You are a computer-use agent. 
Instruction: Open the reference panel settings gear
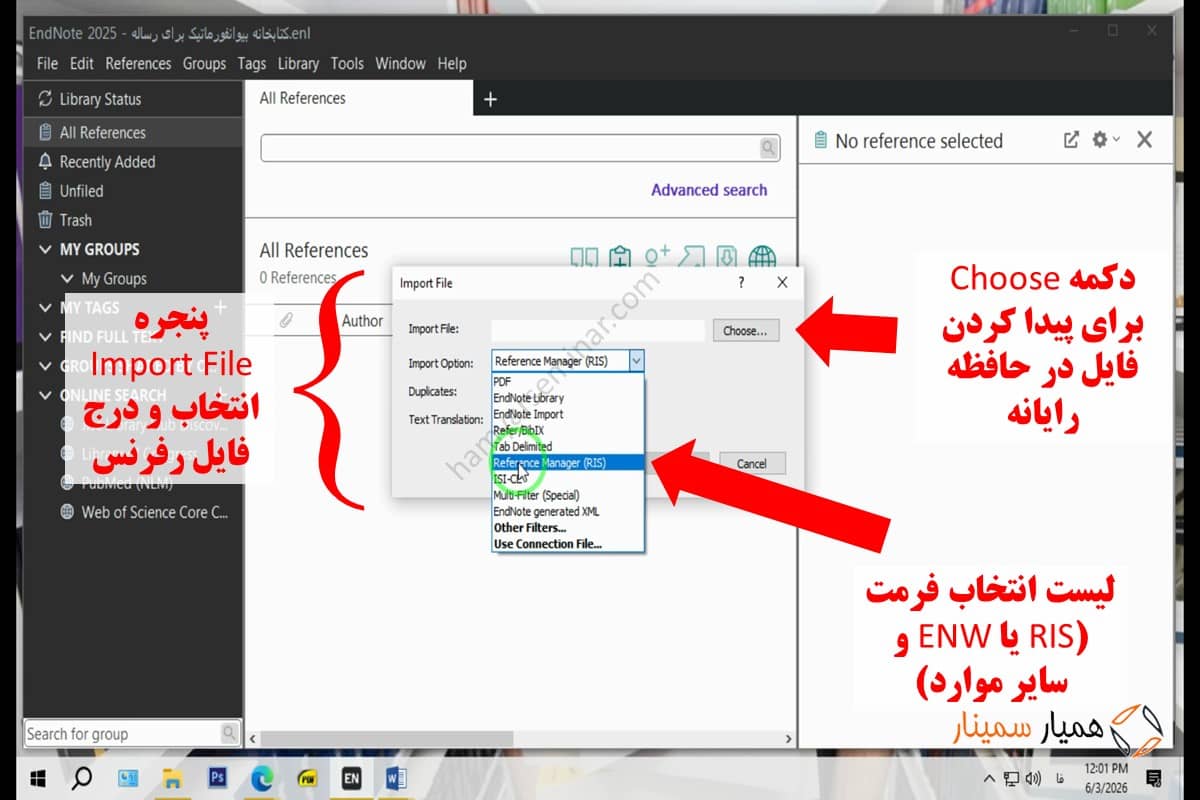coord(1100,140)
